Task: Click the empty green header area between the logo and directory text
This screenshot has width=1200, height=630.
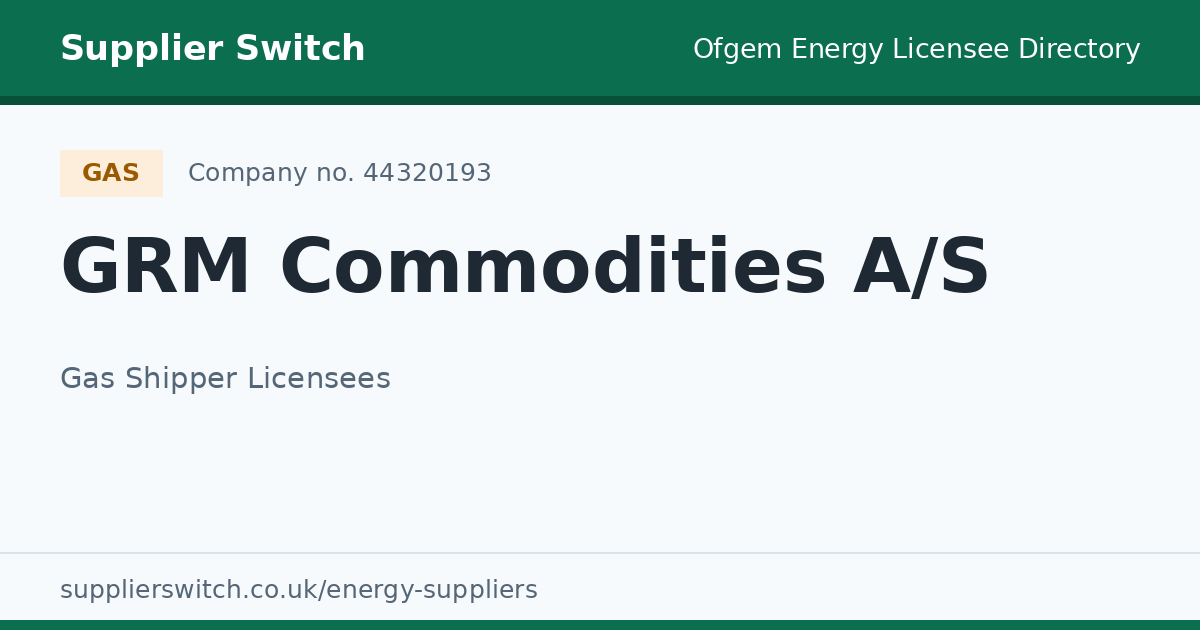Action: click(x=529, y=48)
